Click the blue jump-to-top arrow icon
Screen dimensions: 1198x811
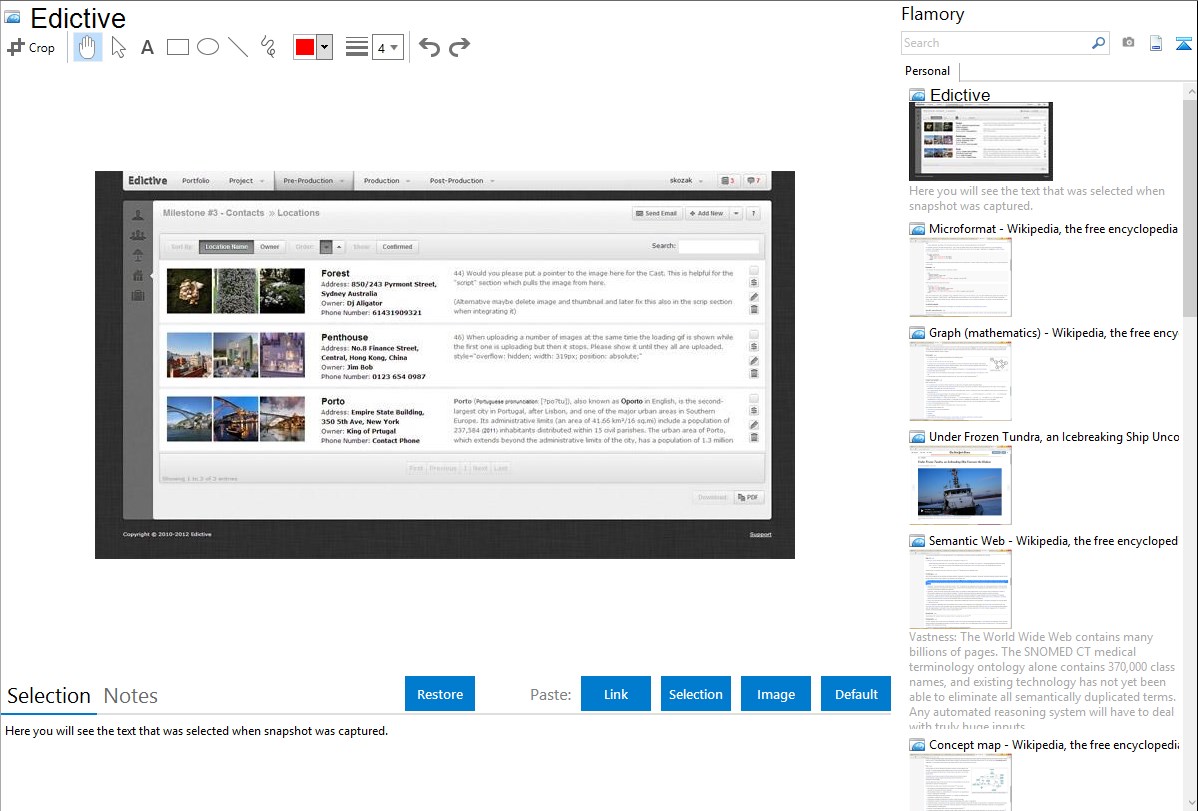(1183, 43)
